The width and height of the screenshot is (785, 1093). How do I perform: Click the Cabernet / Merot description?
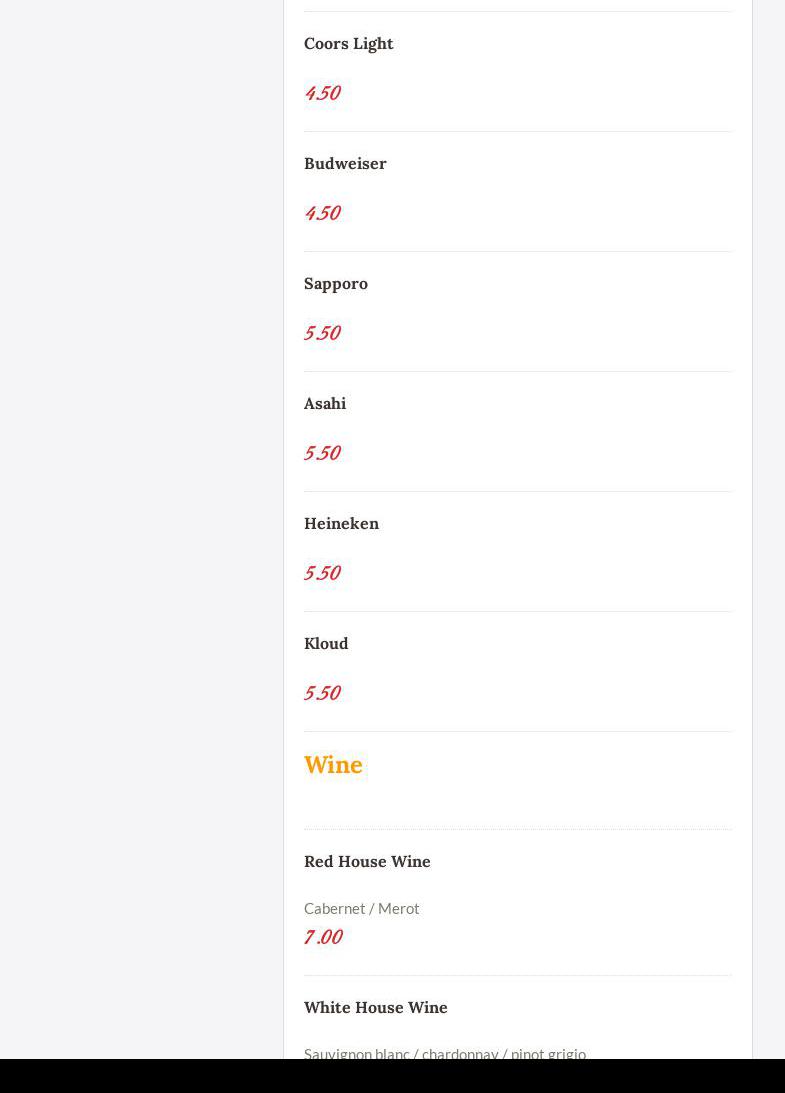pyautogui.click(x=361, y=908)
